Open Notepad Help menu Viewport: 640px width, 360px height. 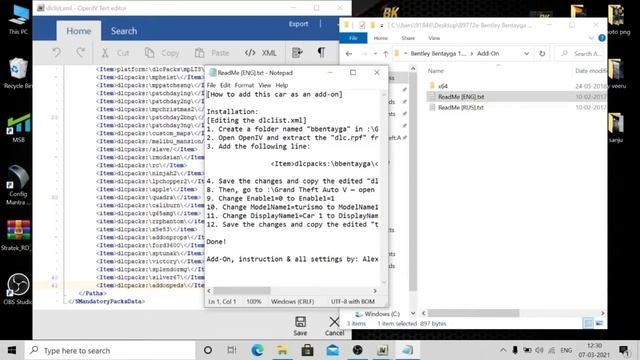click(282, 85)
